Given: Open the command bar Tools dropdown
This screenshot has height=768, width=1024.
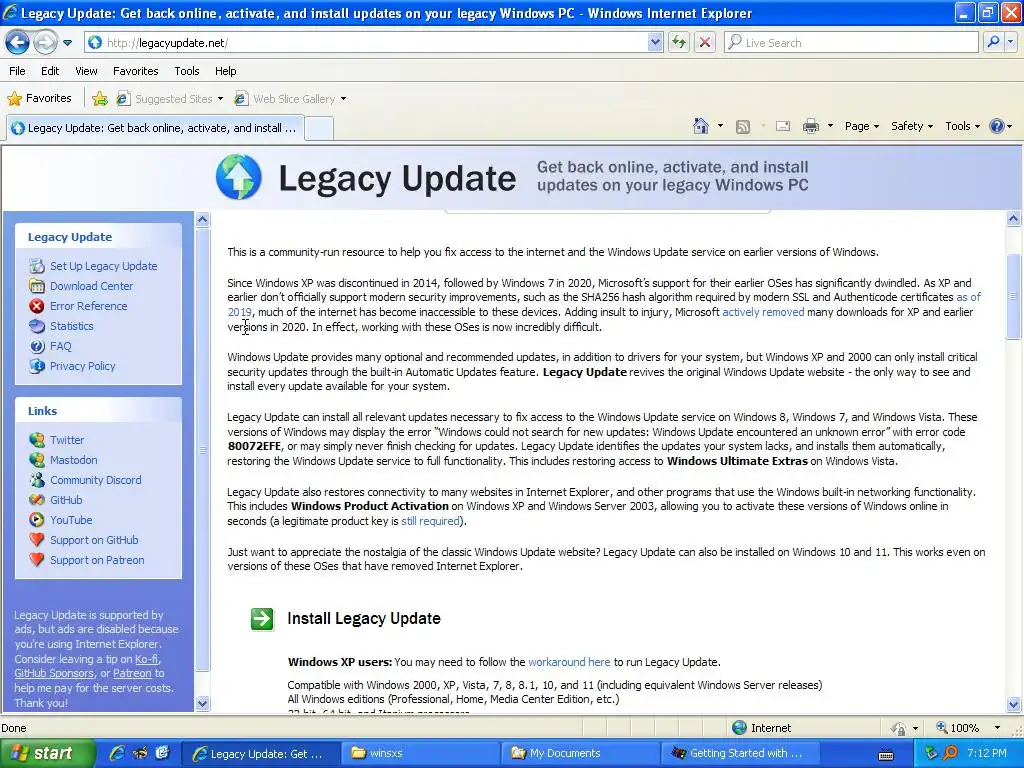Looking at the screenshot, I should [963, 127].
